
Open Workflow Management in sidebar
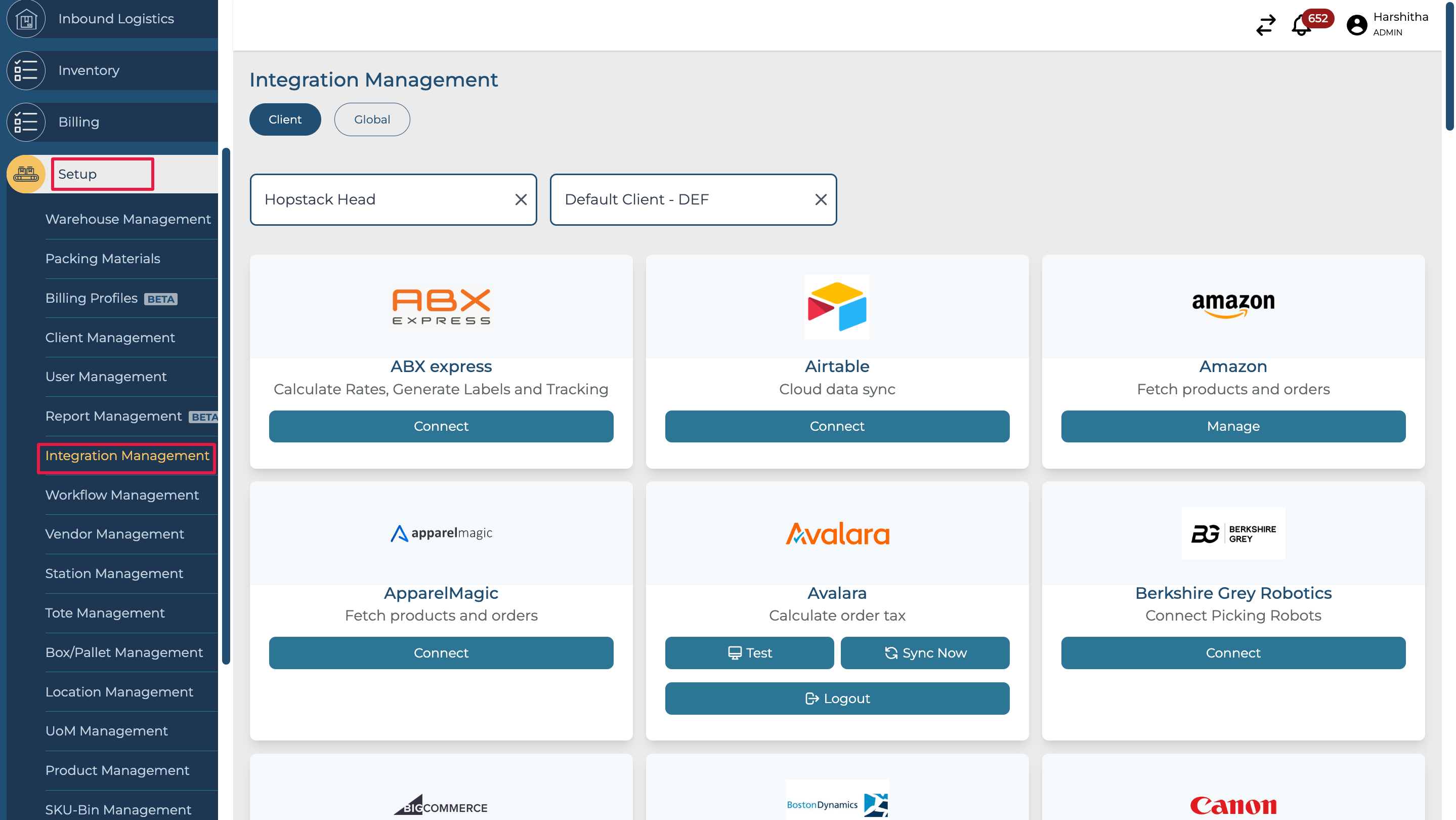pos(122,495)
